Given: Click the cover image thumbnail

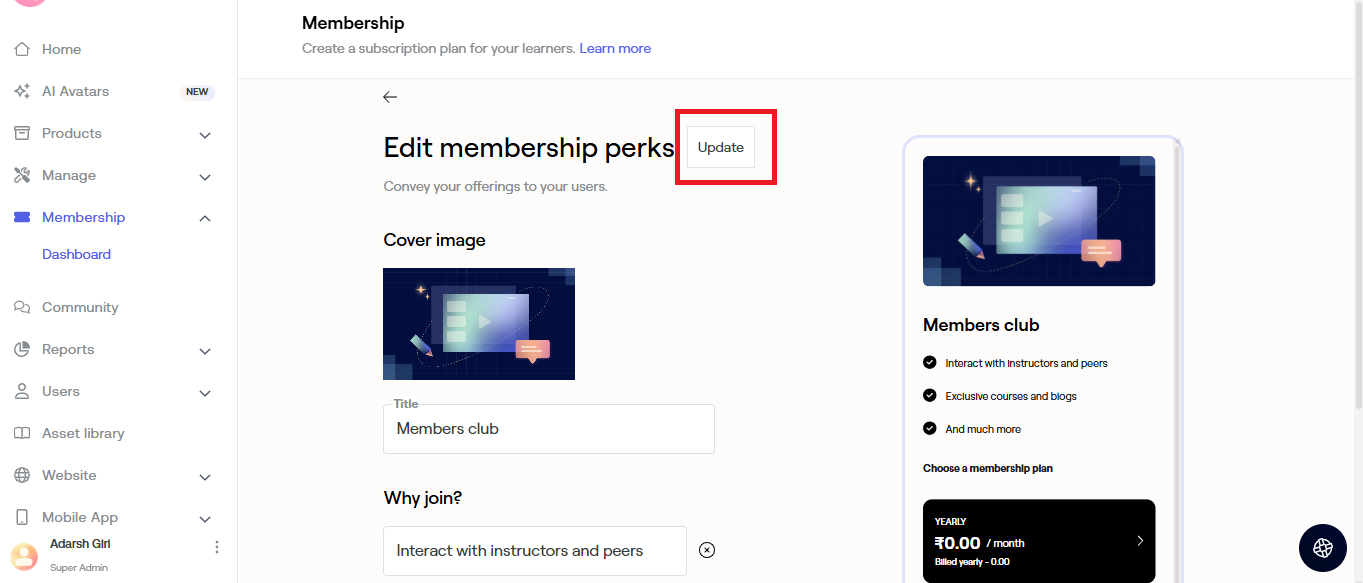Looking at the screenshot, I should (x=479, y=323).
